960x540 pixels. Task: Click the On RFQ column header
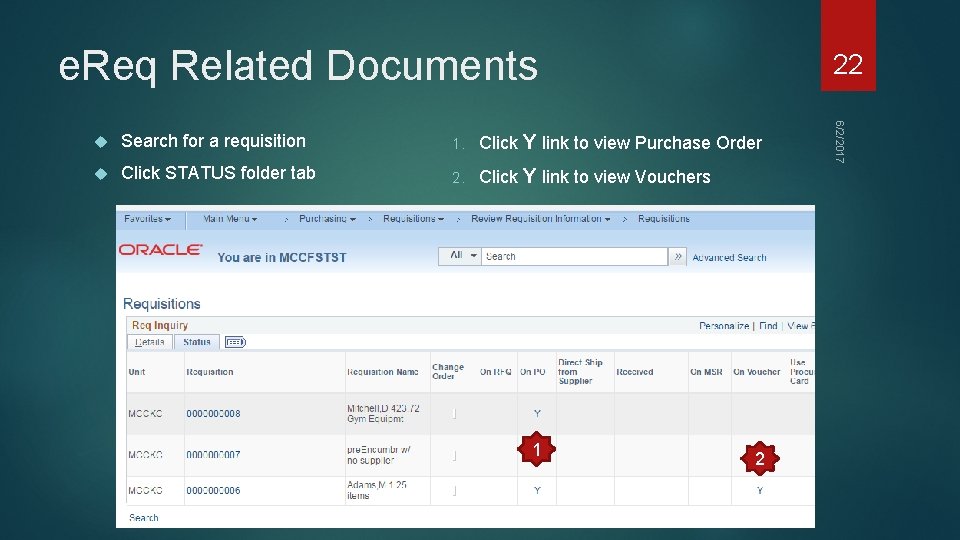[x=495, y=372]
